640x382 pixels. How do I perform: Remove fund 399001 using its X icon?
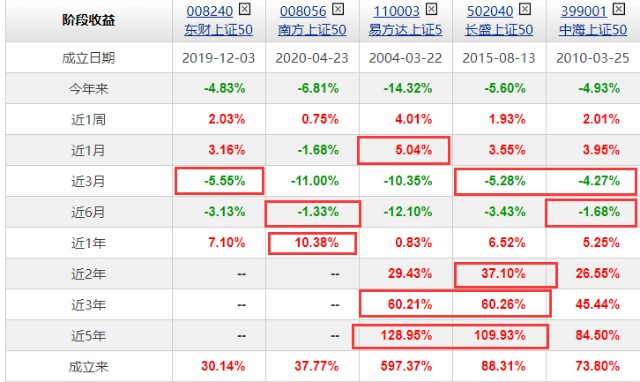click(619, 9)
